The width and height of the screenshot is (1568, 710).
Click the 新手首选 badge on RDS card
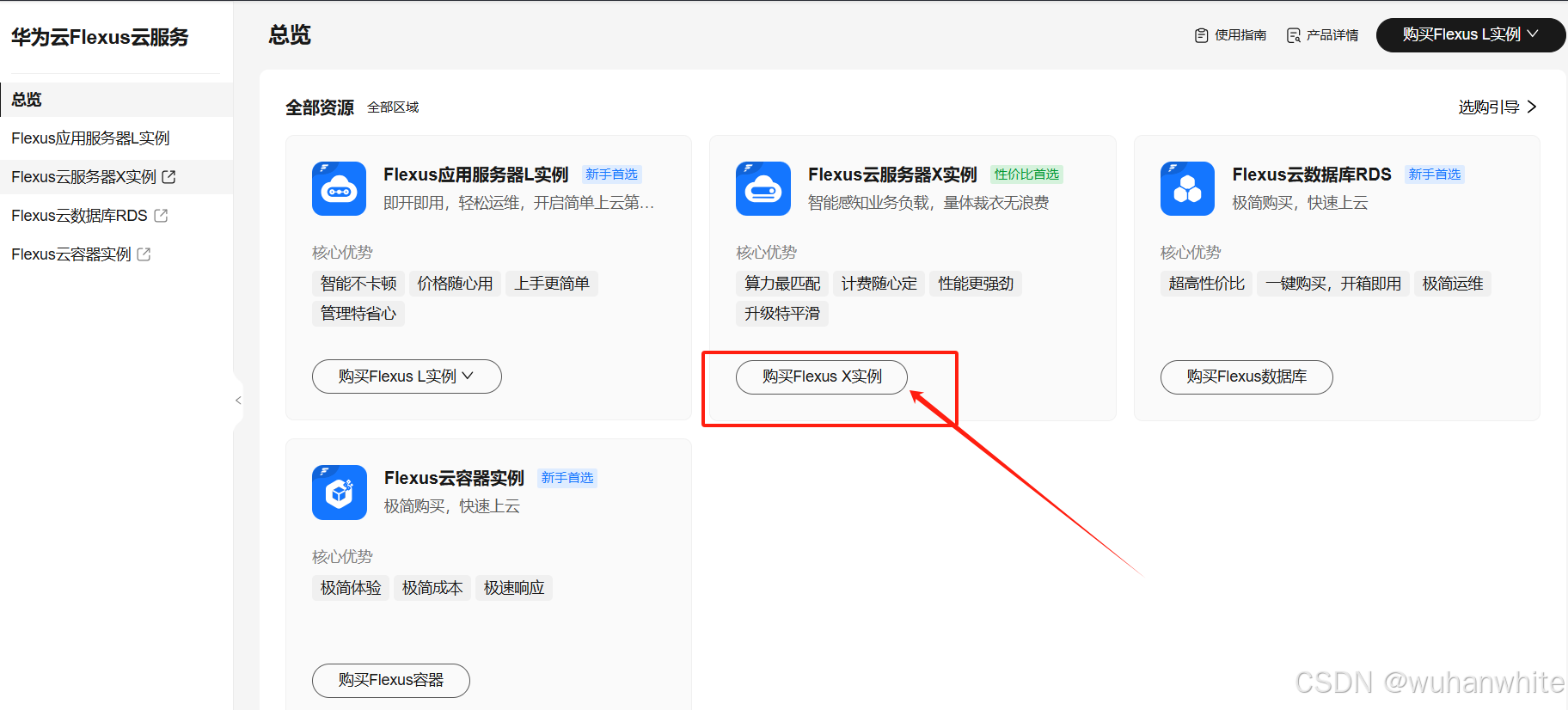click(x=1435, y=174)
